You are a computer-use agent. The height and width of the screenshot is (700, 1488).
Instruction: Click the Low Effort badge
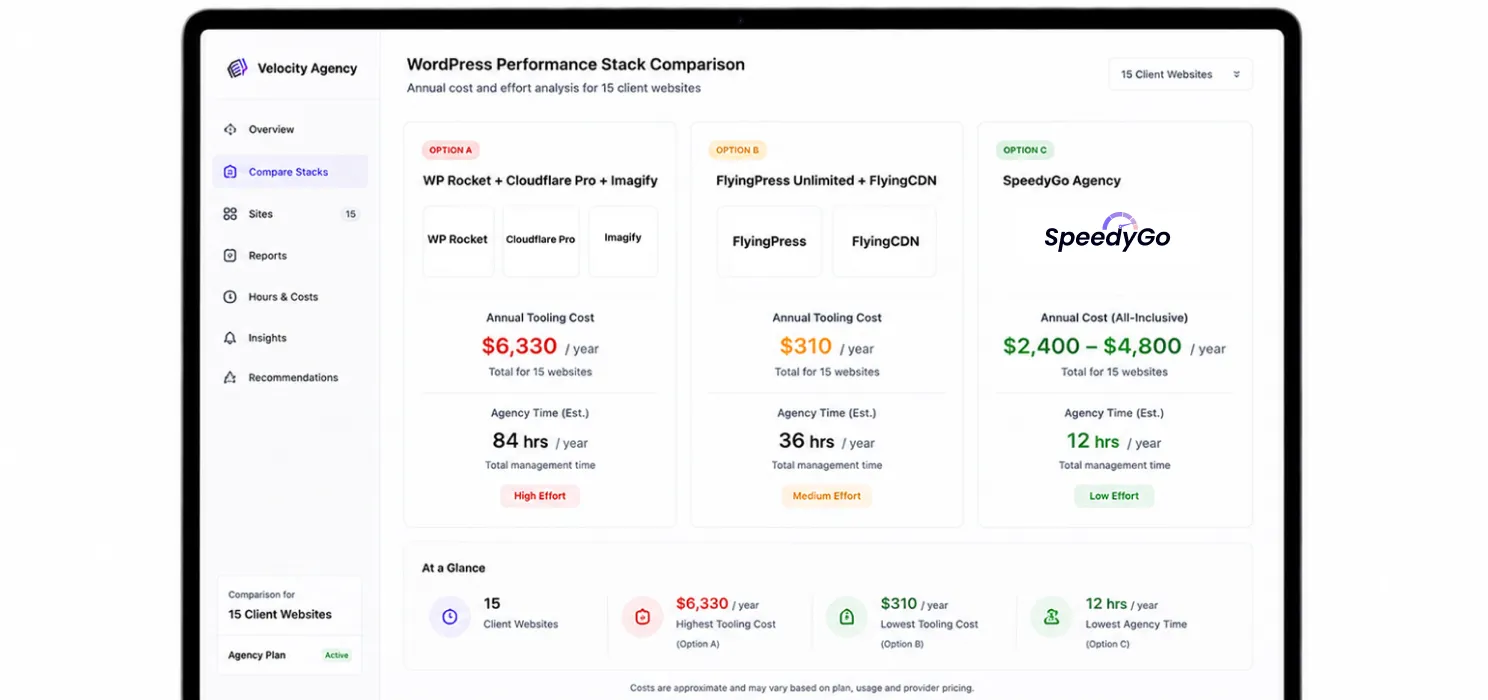[1114, 496]
